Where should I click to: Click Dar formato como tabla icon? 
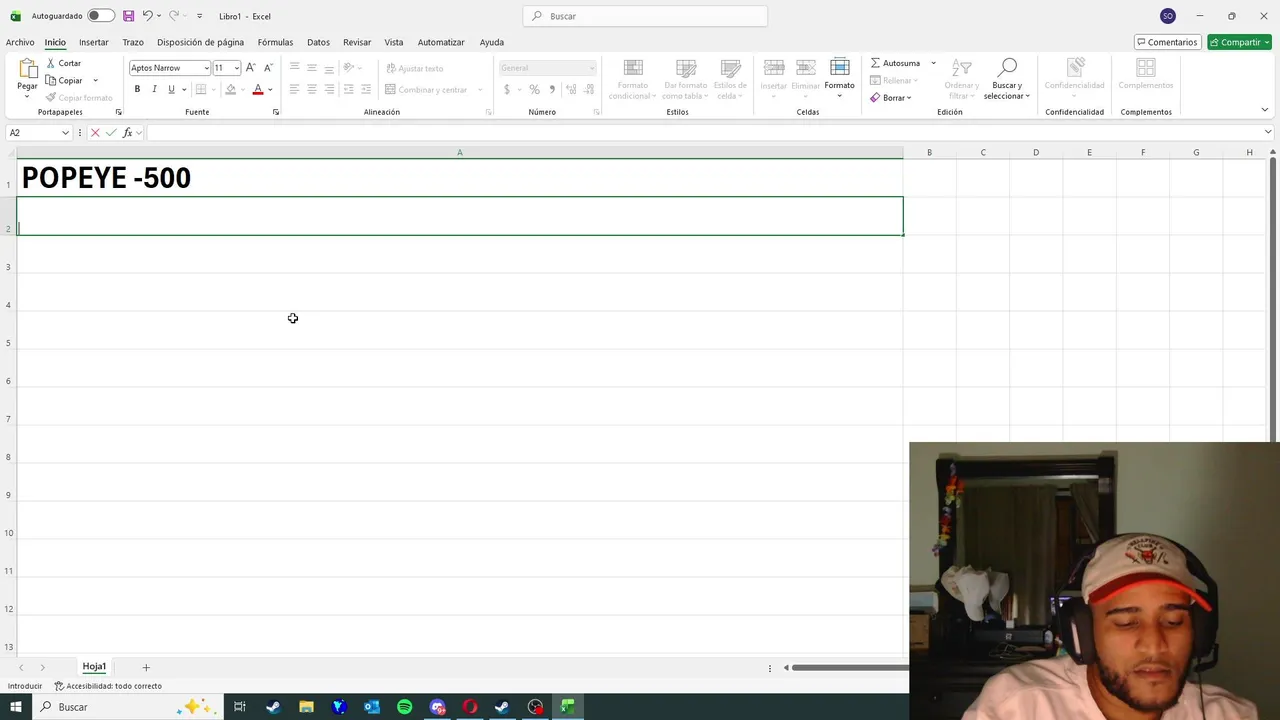point(686,68)
